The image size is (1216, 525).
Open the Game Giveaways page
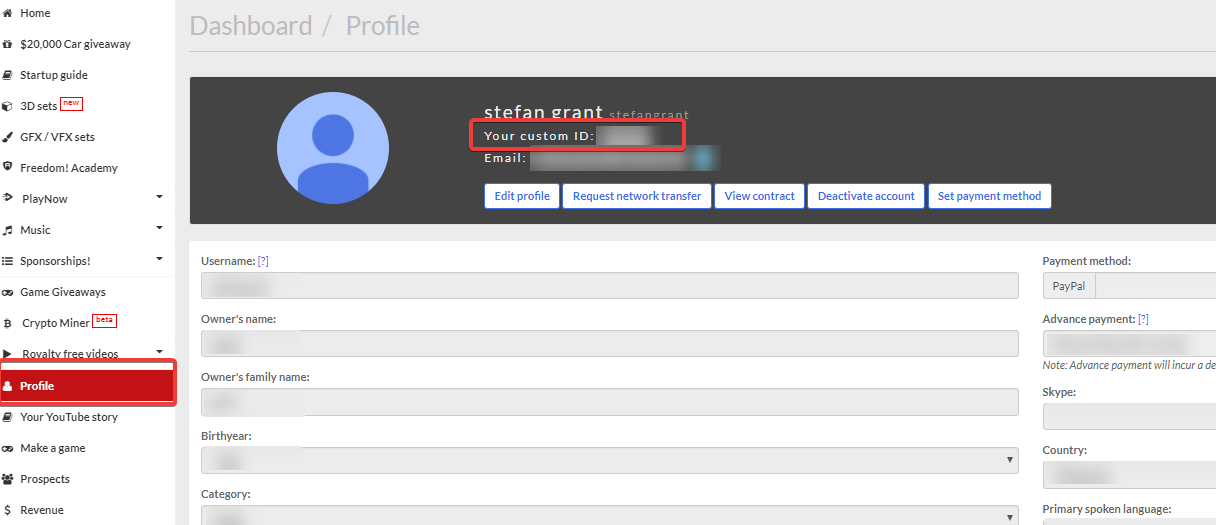(x=62, y=292)
